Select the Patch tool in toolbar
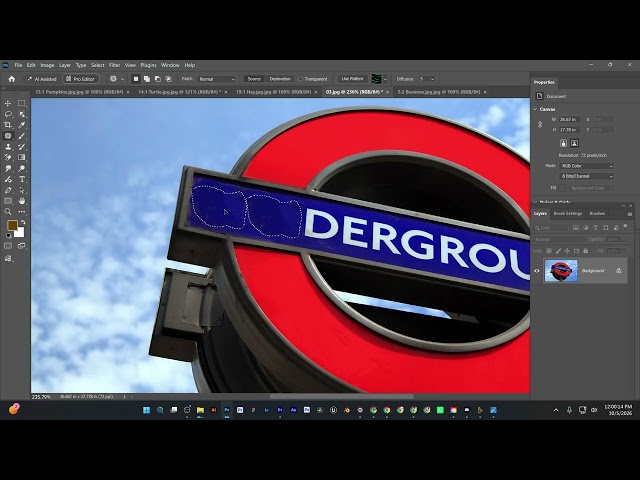Image resolution: width=640 pixels, height=480 pixels. (8, 136)
